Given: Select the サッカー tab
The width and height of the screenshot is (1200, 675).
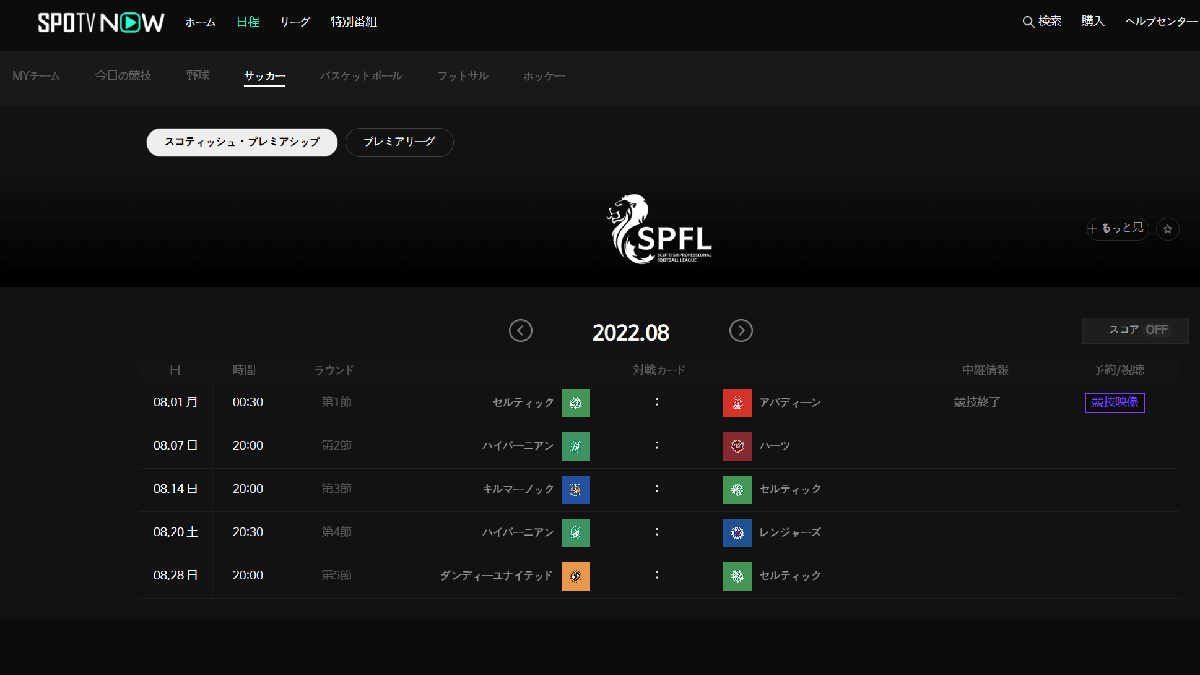Looking at the screenshot, I should (265, 76).
